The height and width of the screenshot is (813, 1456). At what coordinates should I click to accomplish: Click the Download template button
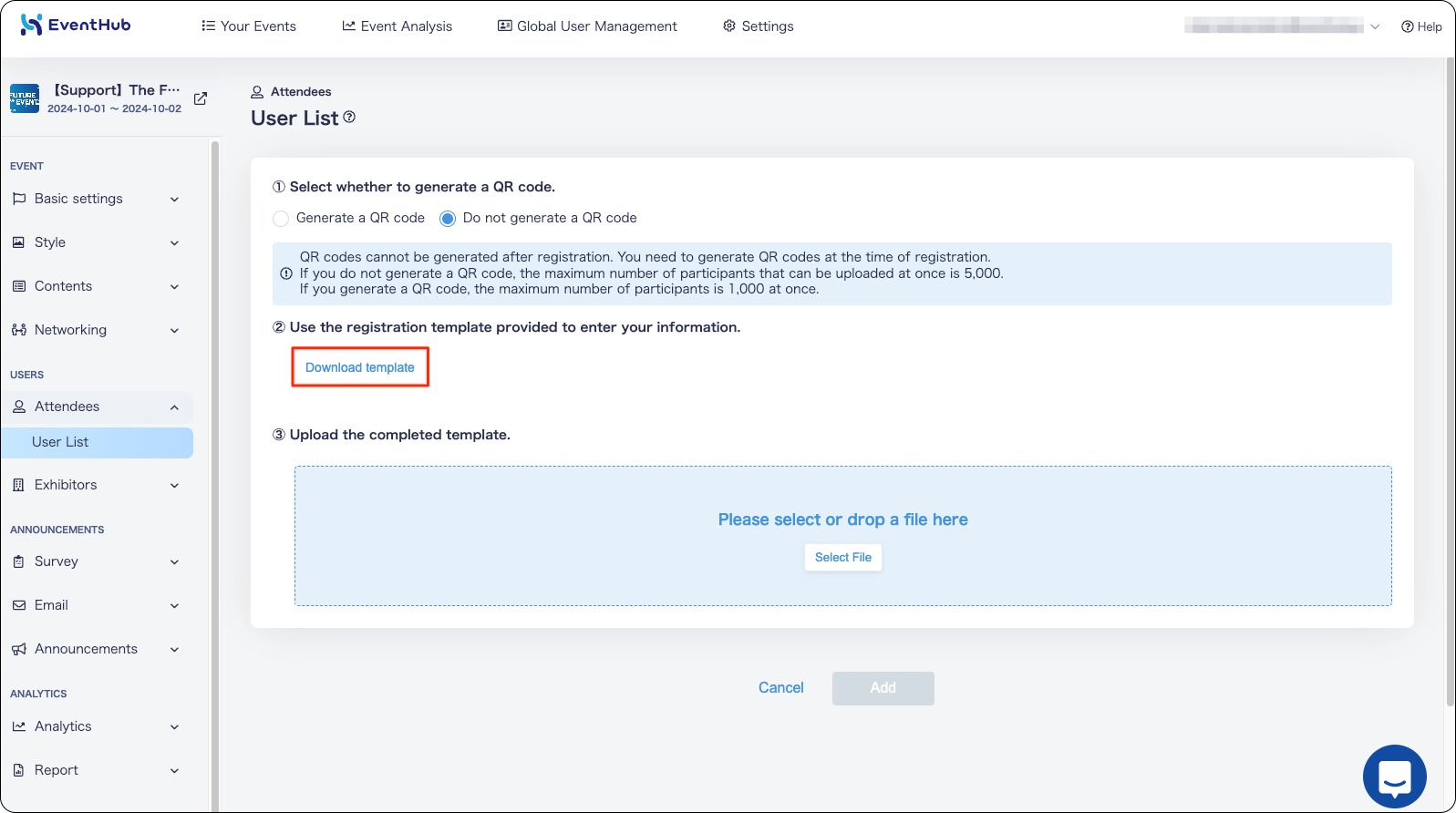360,367
